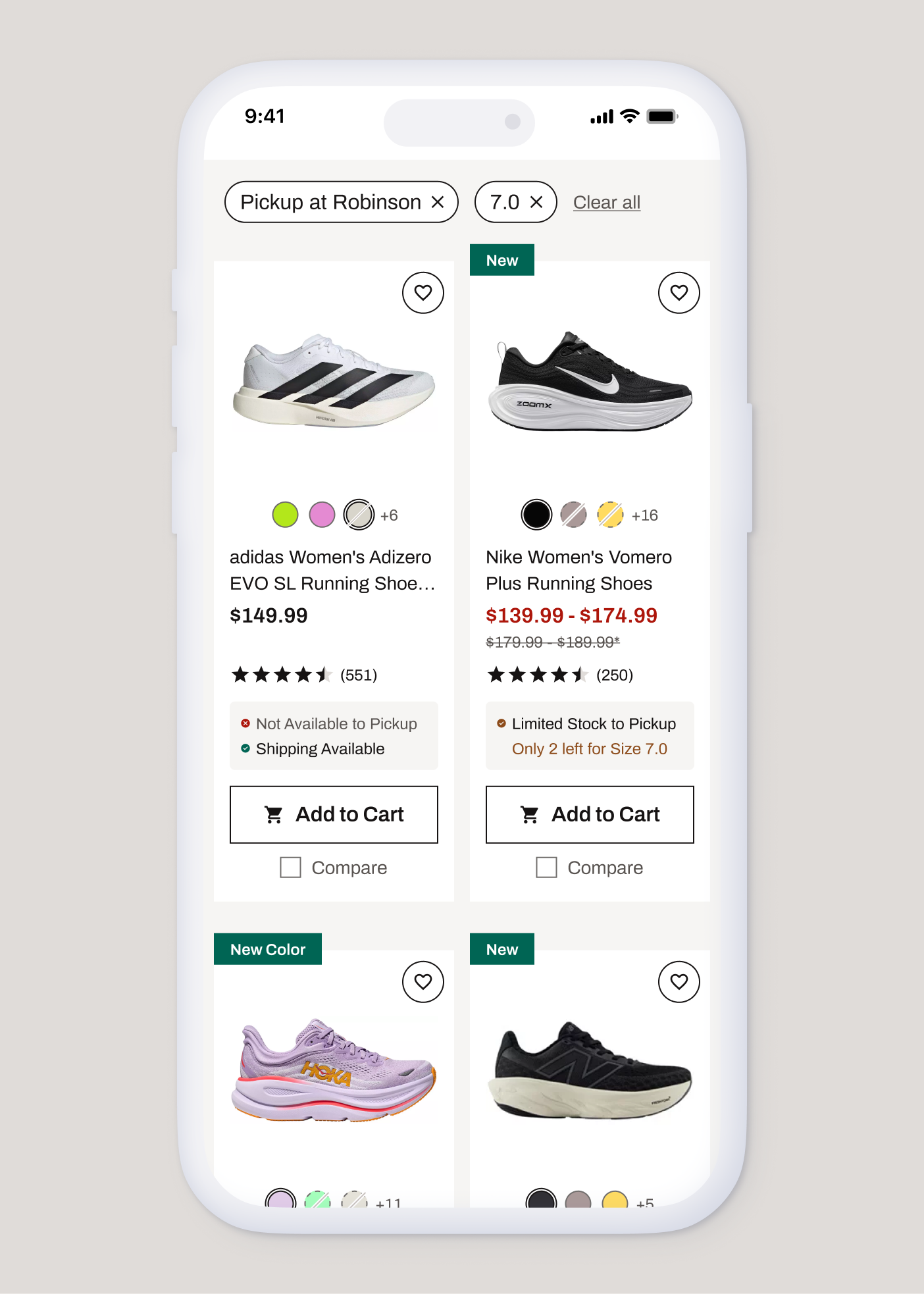Tick Compare checkbox for adidas Adizero
This screenshot has width=924, height=1294.
tap(290, 867)
